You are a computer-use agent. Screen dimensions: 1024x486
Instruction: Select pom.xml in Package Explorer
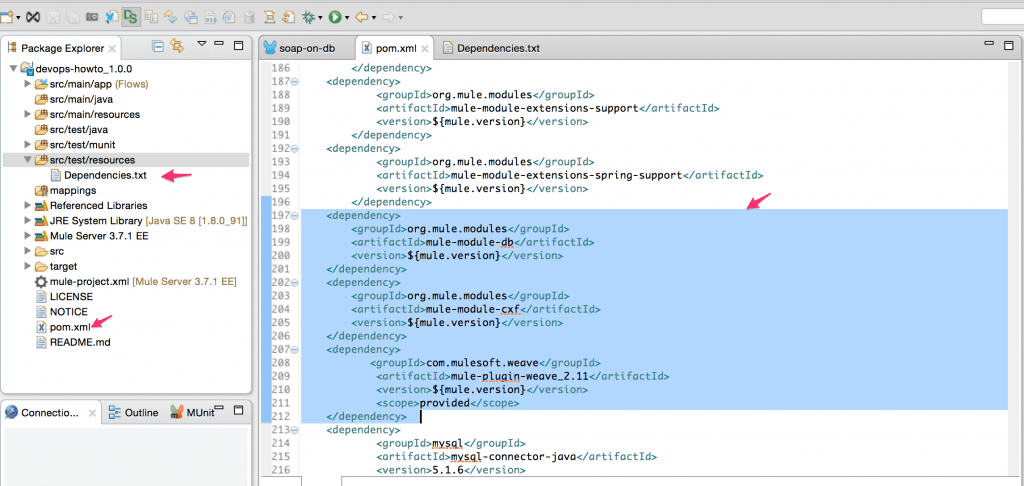click(70, 327)
